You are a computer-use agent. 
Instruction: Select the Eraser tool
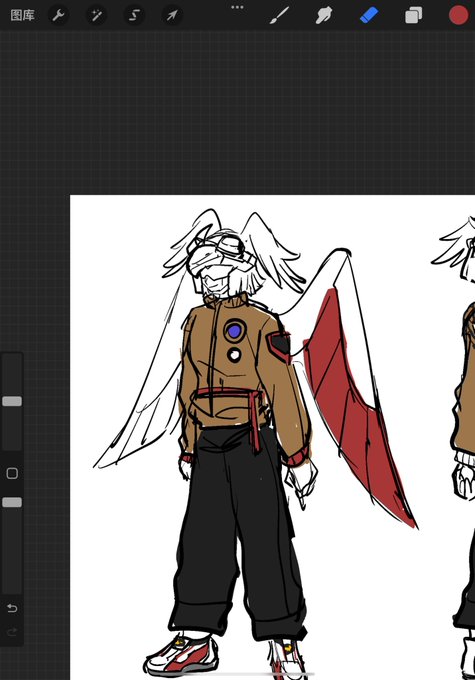[369, 16]
